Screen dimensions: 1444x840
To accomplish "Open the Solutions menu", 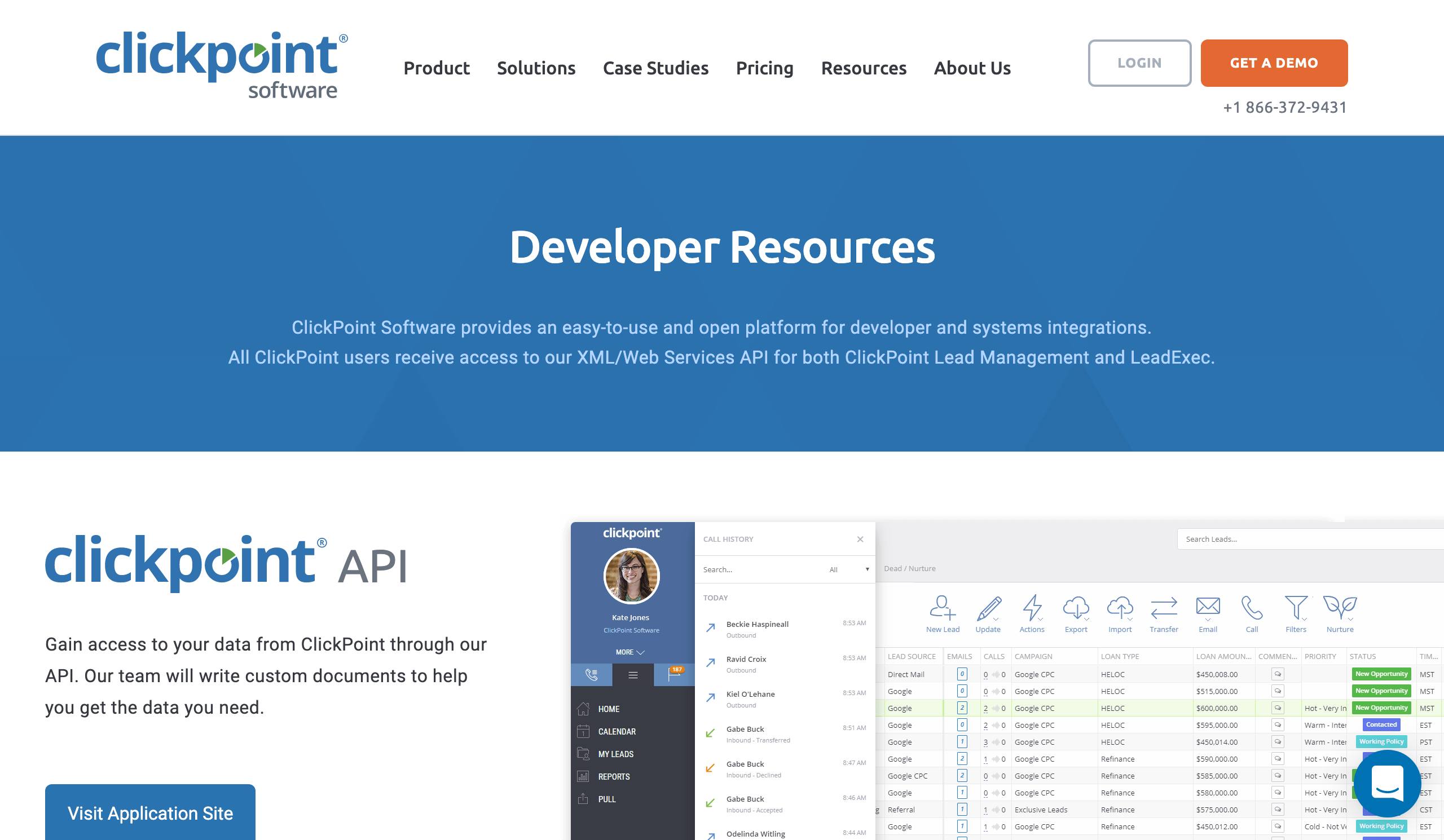I will tap(536, 68).
